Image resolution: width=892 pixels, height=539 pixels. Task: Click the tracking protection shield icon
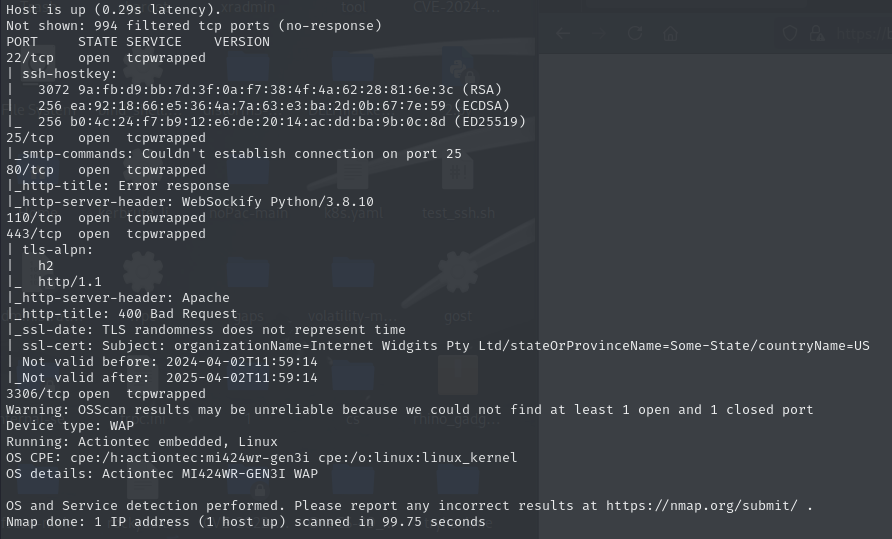pyautogui.click(x=790, y=34)
